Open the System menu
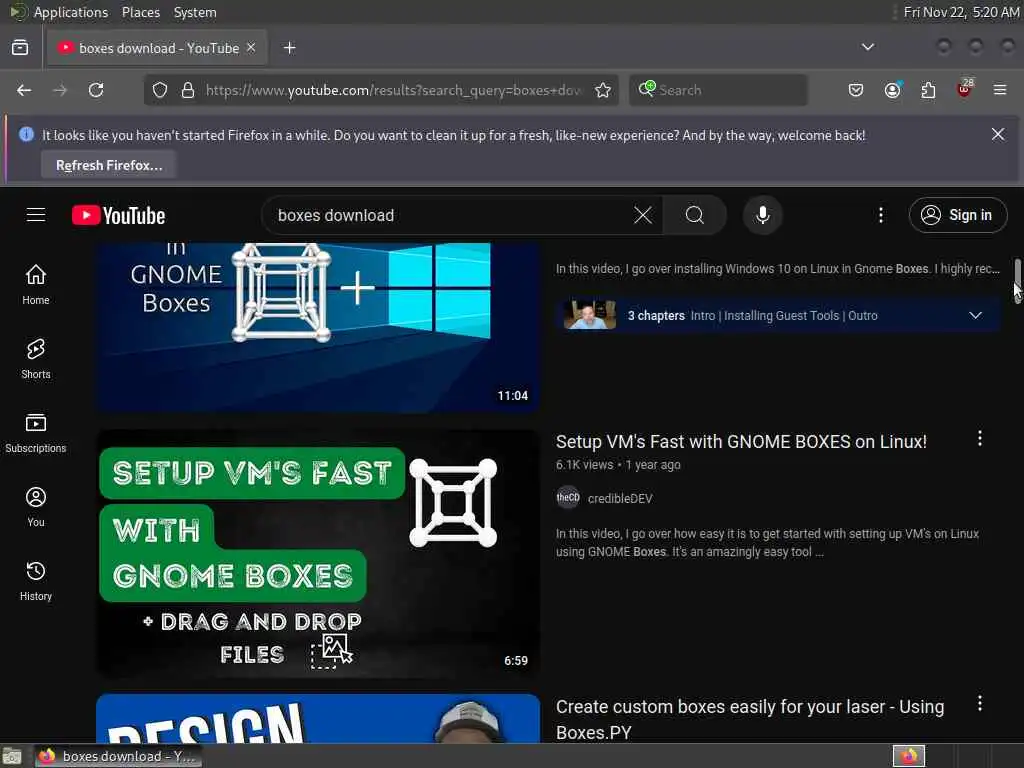The image size is (1024, 768). point(195,12)
